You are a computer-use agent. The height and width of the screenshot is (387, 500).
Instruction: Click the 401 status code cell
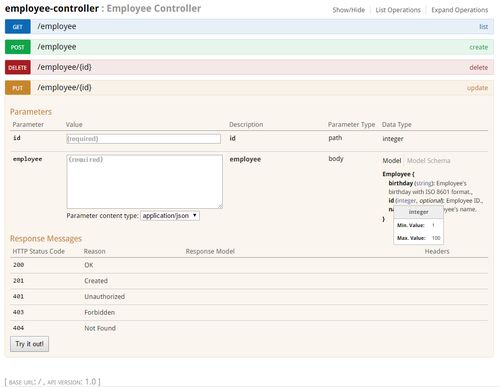(18, 296)
